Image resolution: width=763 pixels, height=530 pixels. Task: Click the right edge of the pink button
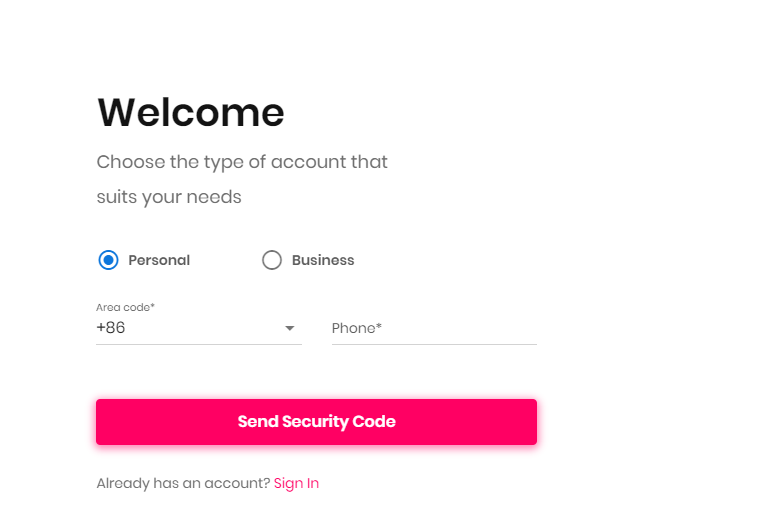coord(529,422)
